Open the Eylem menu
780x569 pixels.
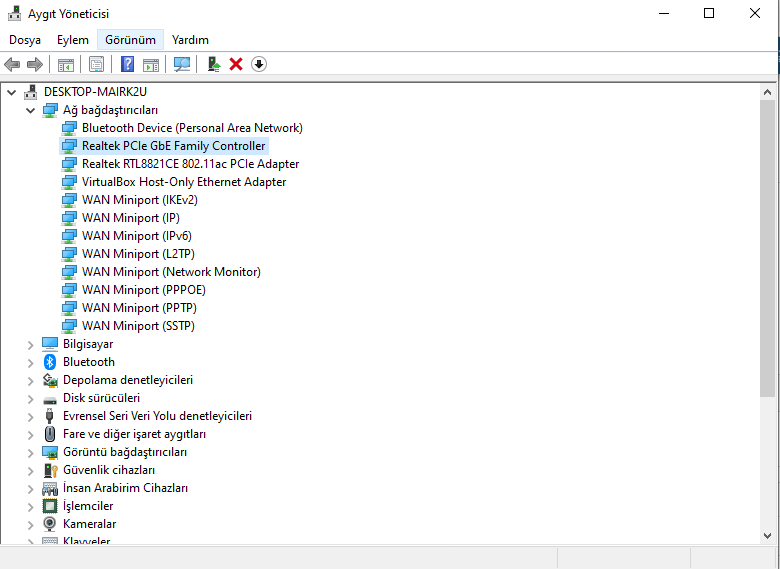pos(73,40)
